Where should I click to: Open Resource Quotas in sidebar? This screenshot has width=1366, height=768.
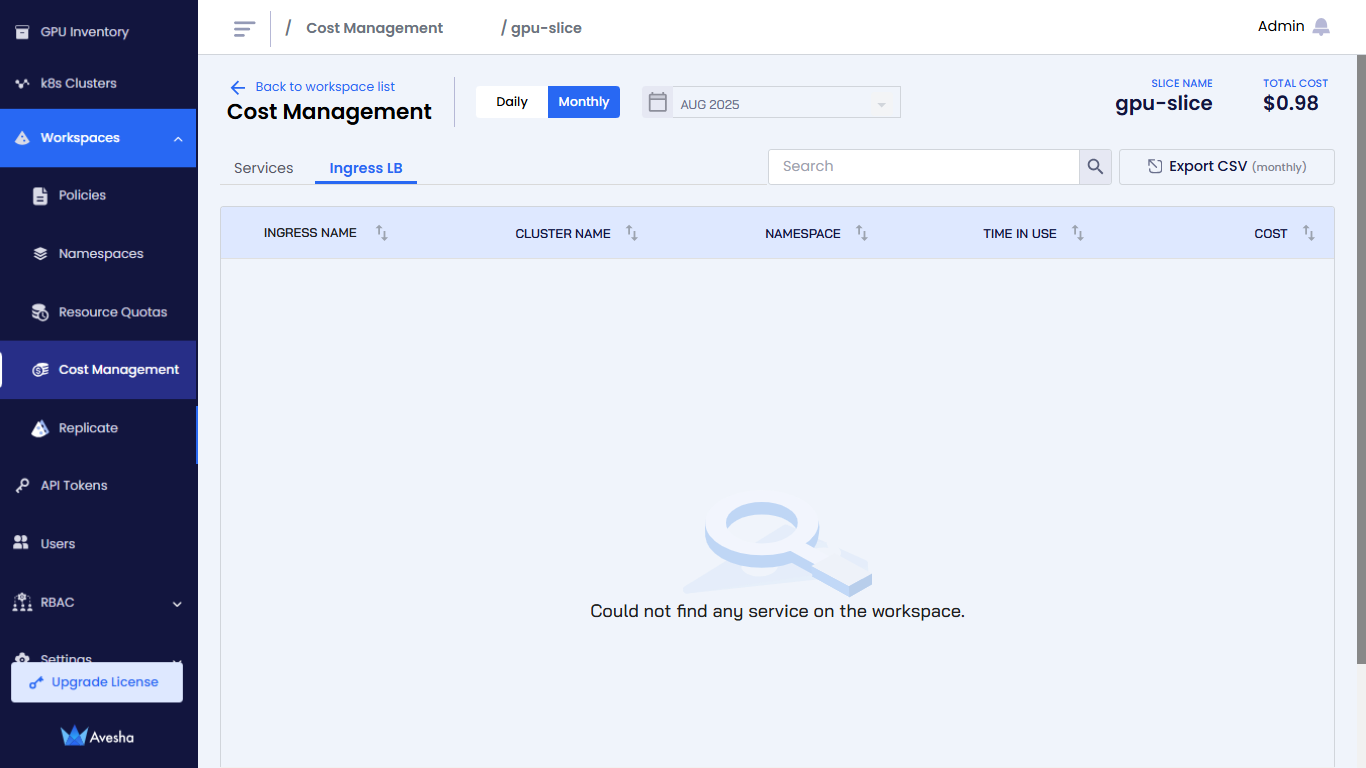[112, 312]
